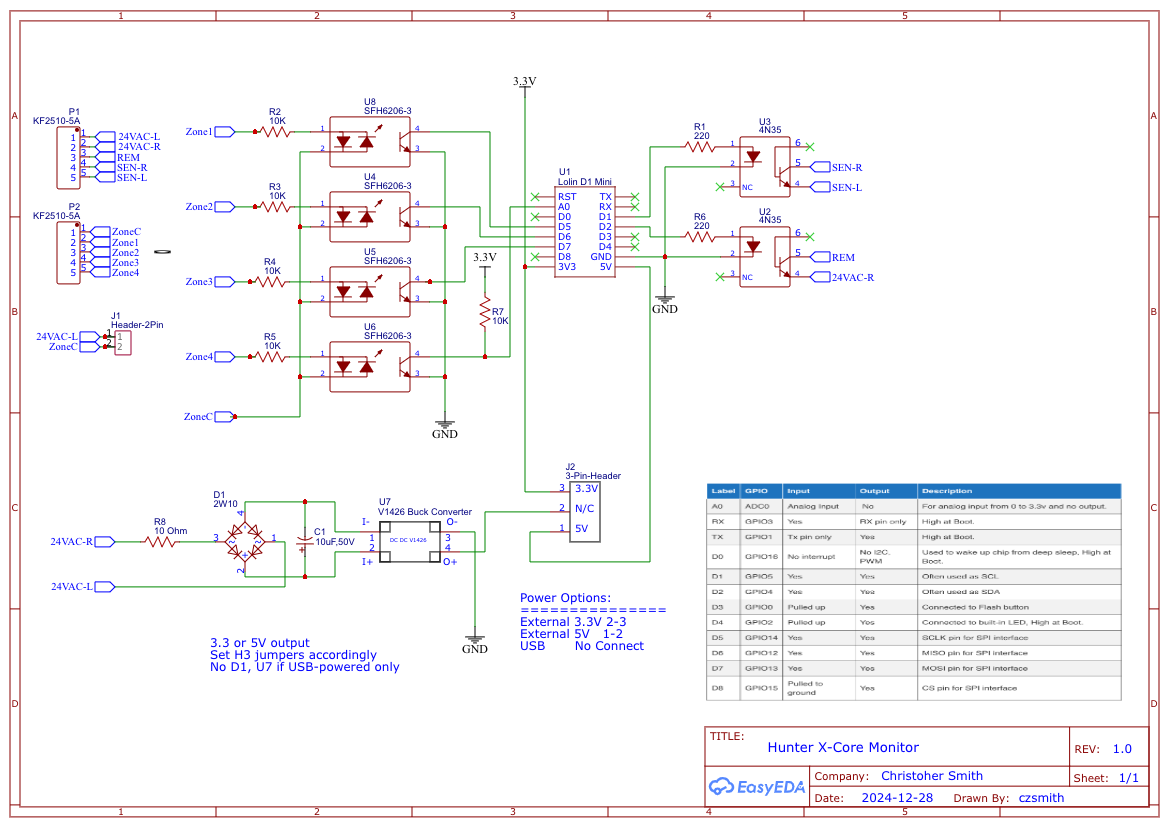Click the title text Hunter X-Core Monitor
Viewport: 1169px width, 827px height.
click(843, 747)
